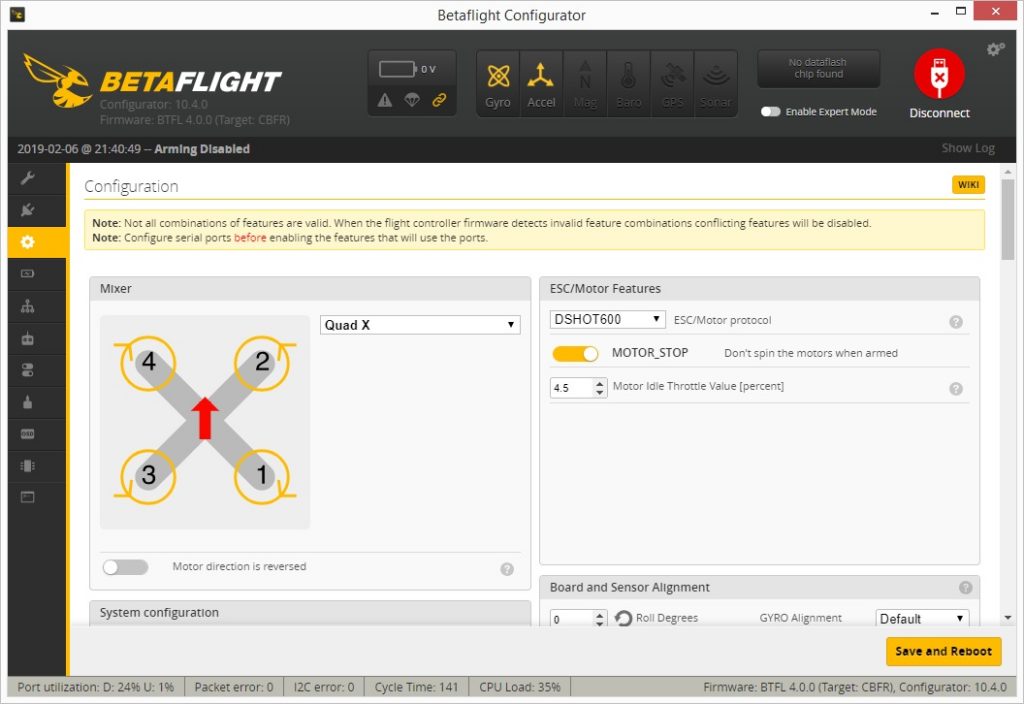Toggle Enable Expert Mode switch

pos(771,112)
